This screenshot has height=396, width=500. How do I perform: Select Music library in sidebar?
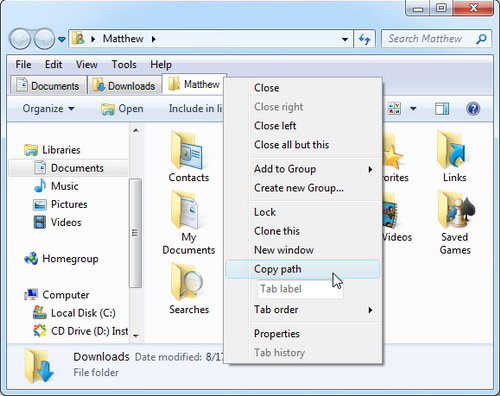[56, 186]
